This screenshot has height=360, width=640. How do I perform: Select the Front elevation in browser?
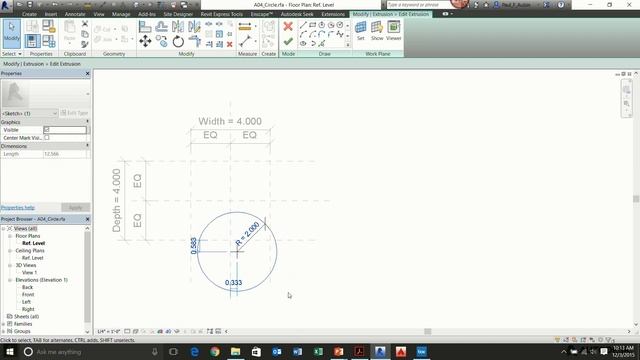point(28,294)
